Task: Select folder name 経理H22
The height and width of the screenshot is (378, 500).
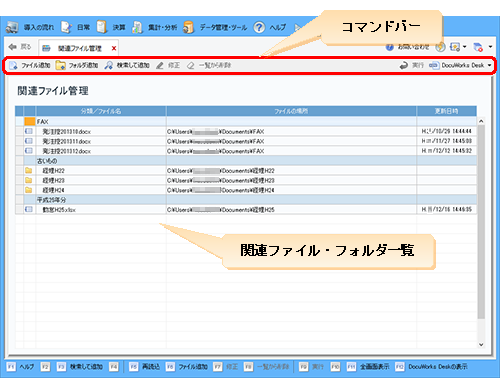Action: [x=53, y=171]
